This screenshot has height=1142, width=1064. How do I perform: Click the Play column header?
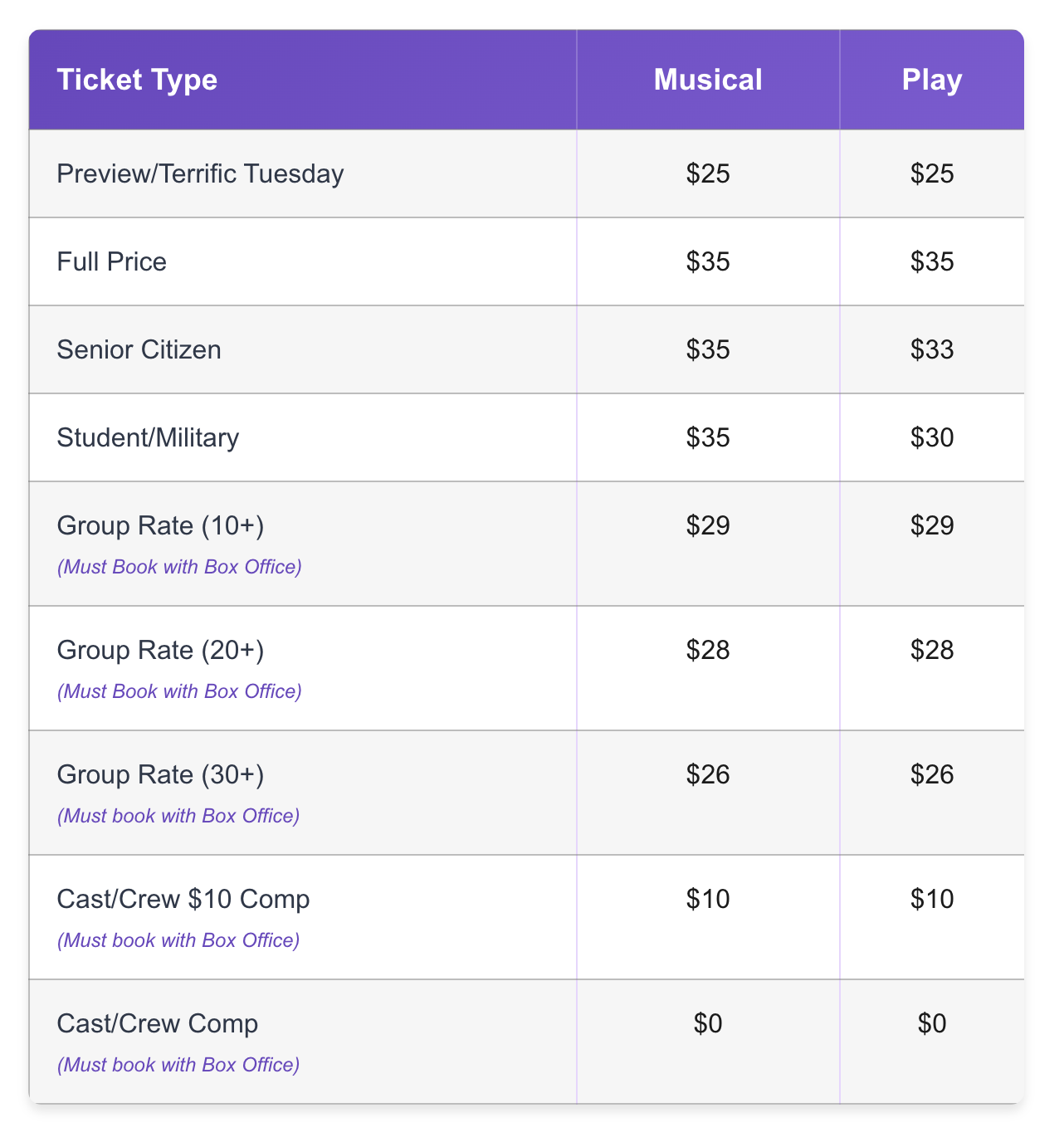(x=932, y=80)
